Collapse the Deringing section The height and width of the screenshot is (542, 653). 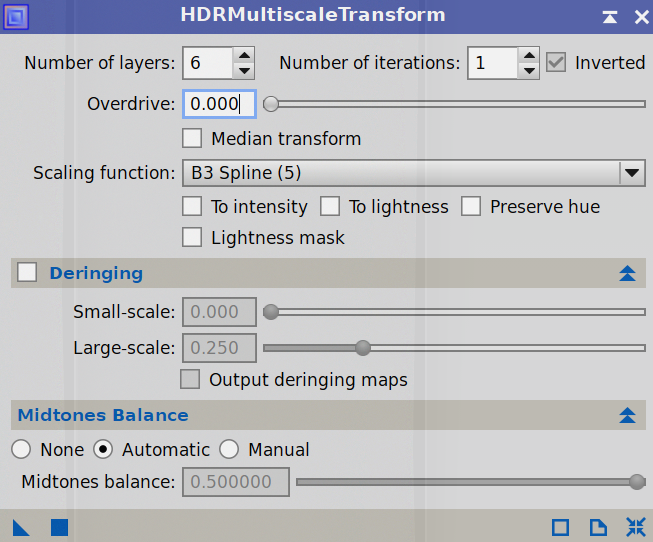point(627,273)
